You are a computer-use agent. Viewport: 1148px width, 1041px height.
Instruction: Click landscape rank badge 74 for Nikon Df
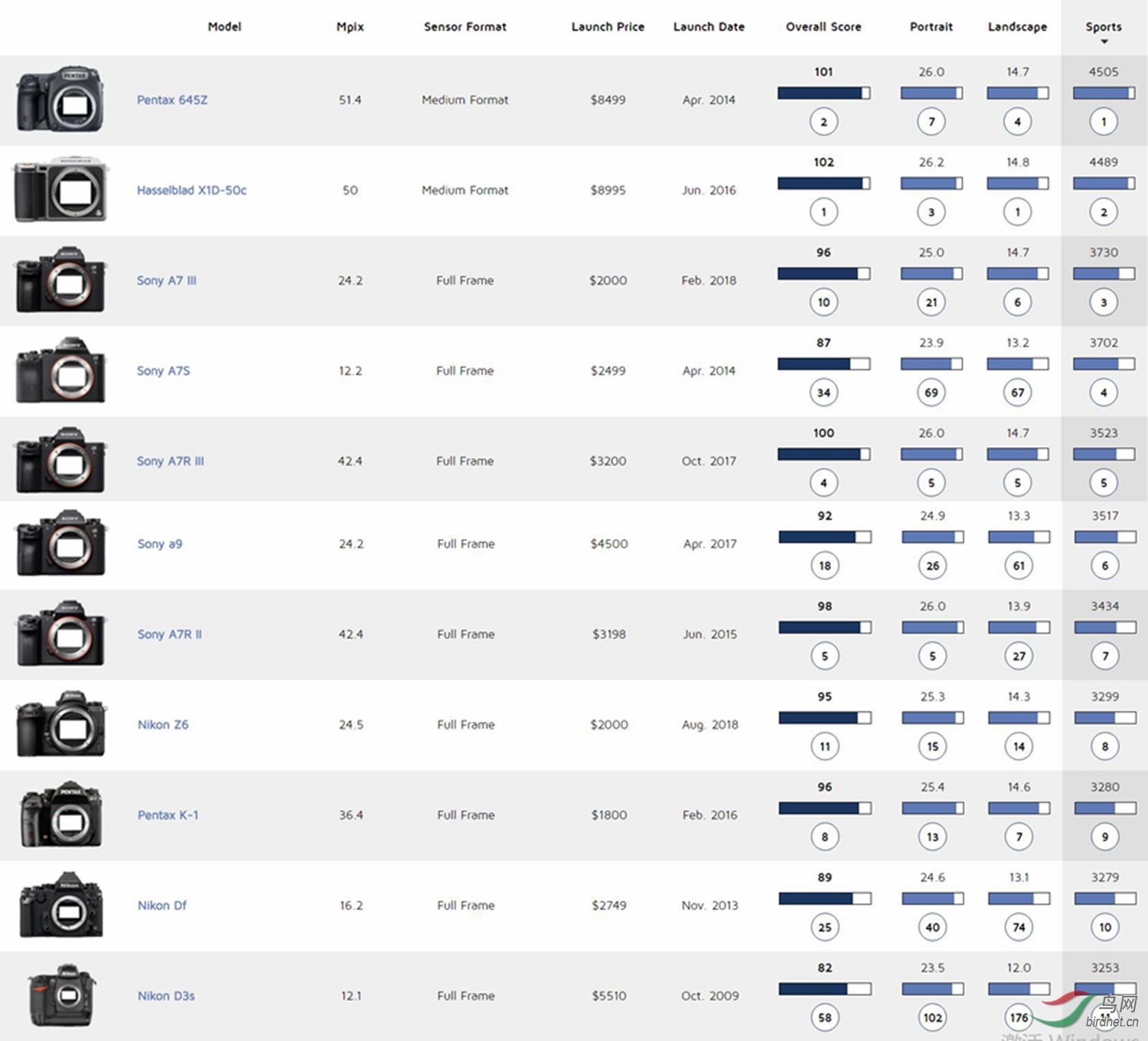pos(1019,927)
